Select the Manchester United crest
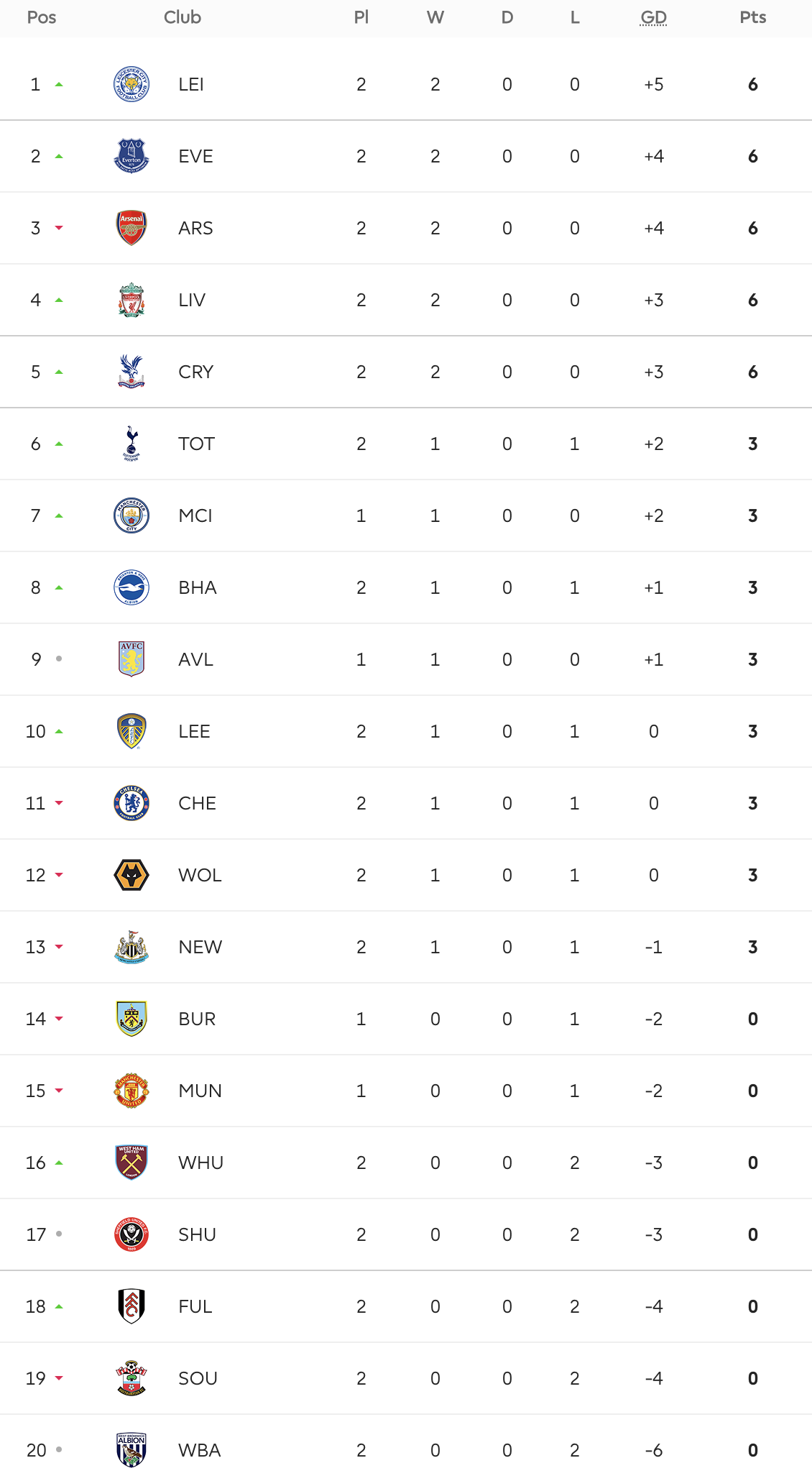 132,1091
